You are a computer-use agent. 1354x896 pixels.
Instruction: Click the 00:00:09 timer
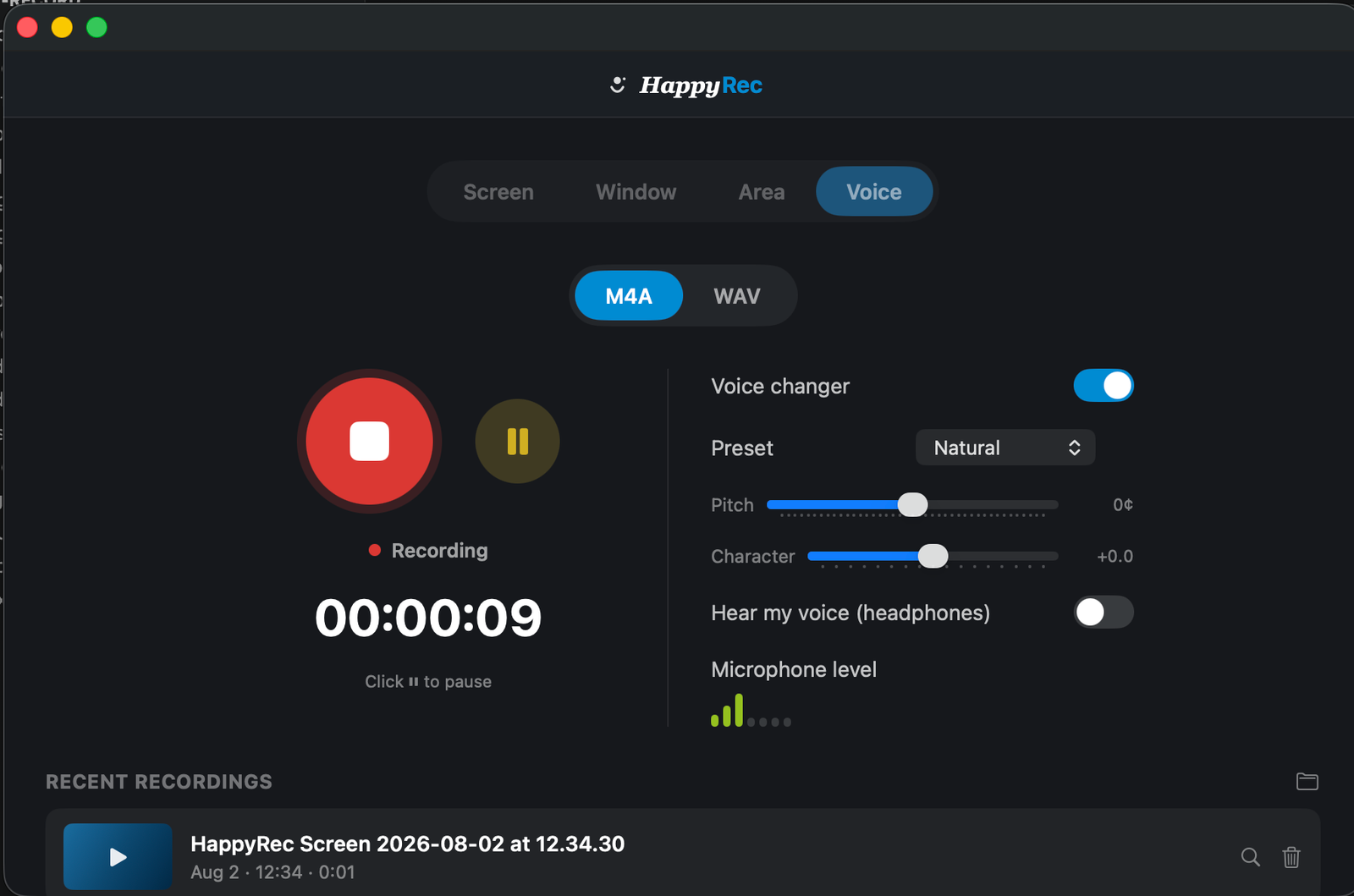[x=428, y=618]
